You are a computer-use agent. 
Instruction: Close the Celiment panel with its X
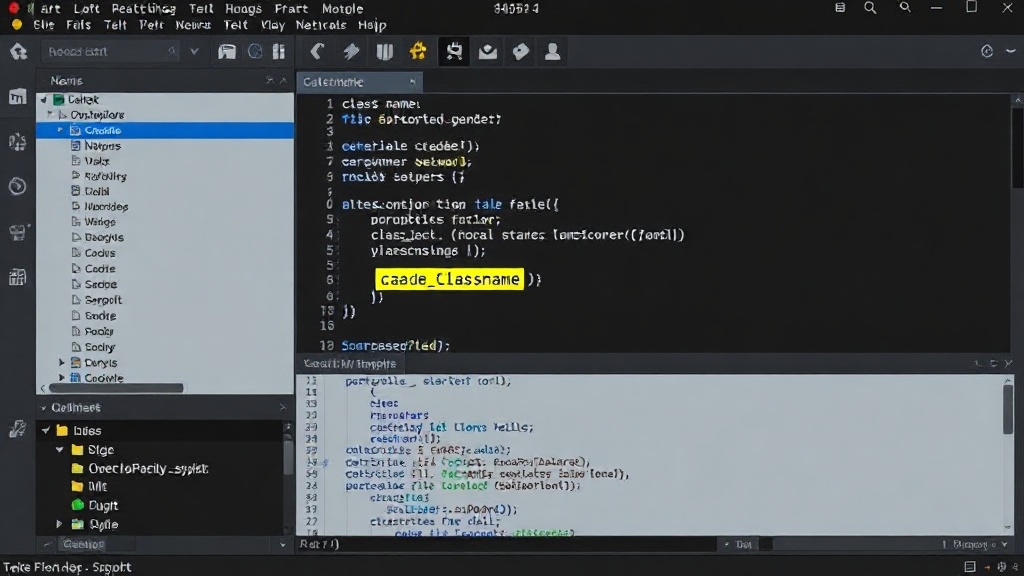(283, 408)
